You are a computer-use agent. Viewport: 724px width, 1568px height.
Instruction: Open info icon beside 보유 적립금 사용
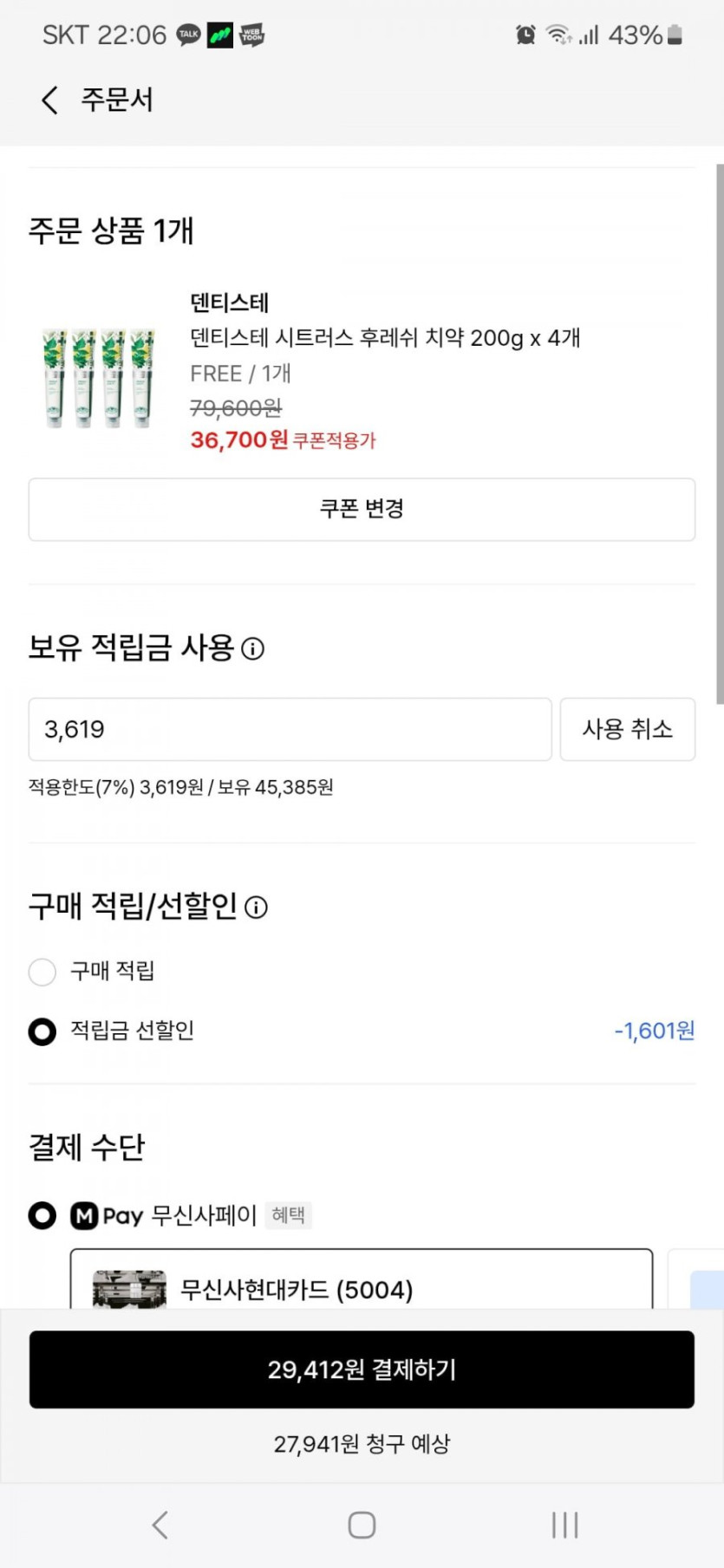252,648
